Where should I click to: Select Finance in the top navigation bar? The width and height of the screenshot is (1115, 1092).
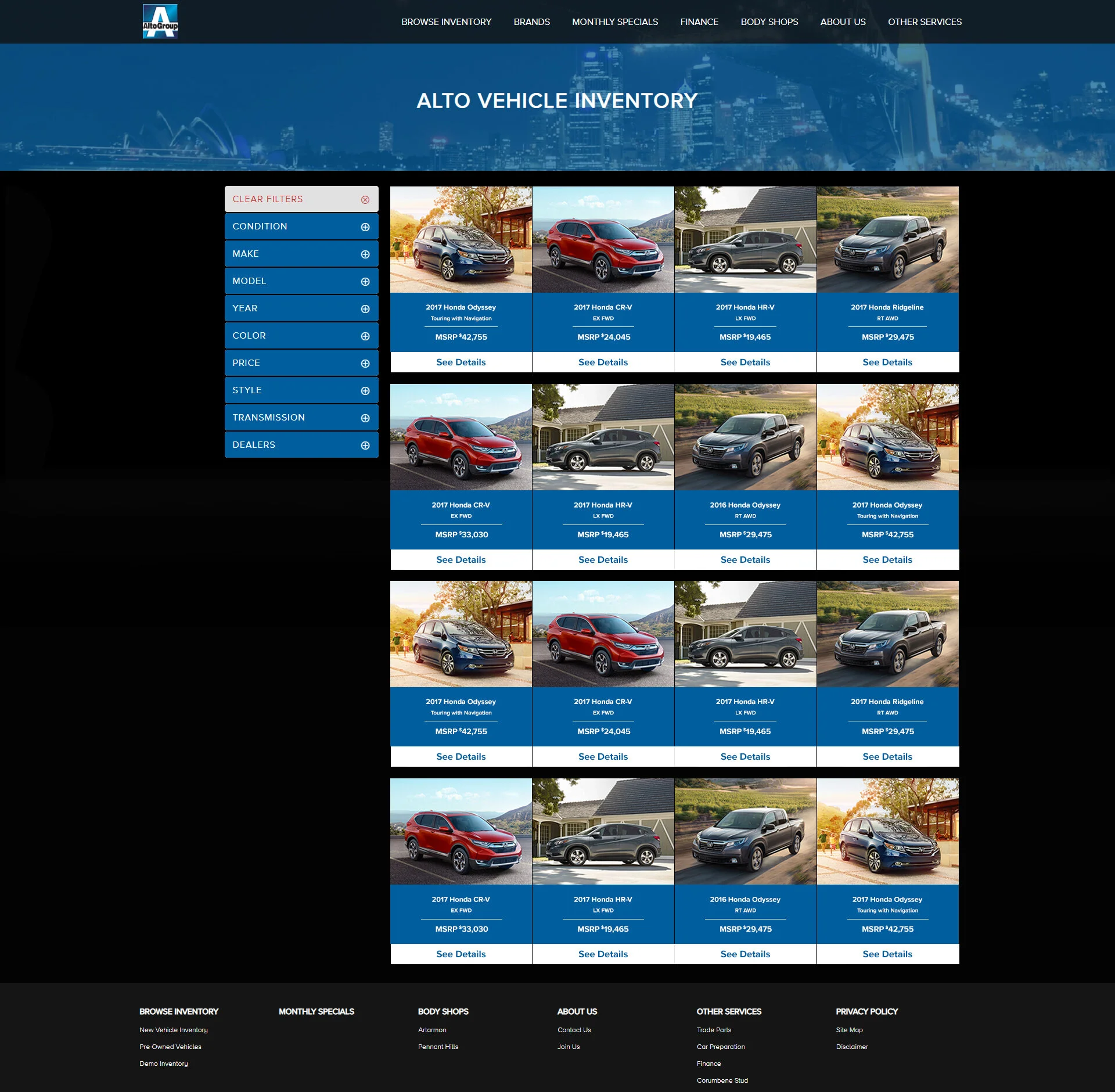pos(699,22)
